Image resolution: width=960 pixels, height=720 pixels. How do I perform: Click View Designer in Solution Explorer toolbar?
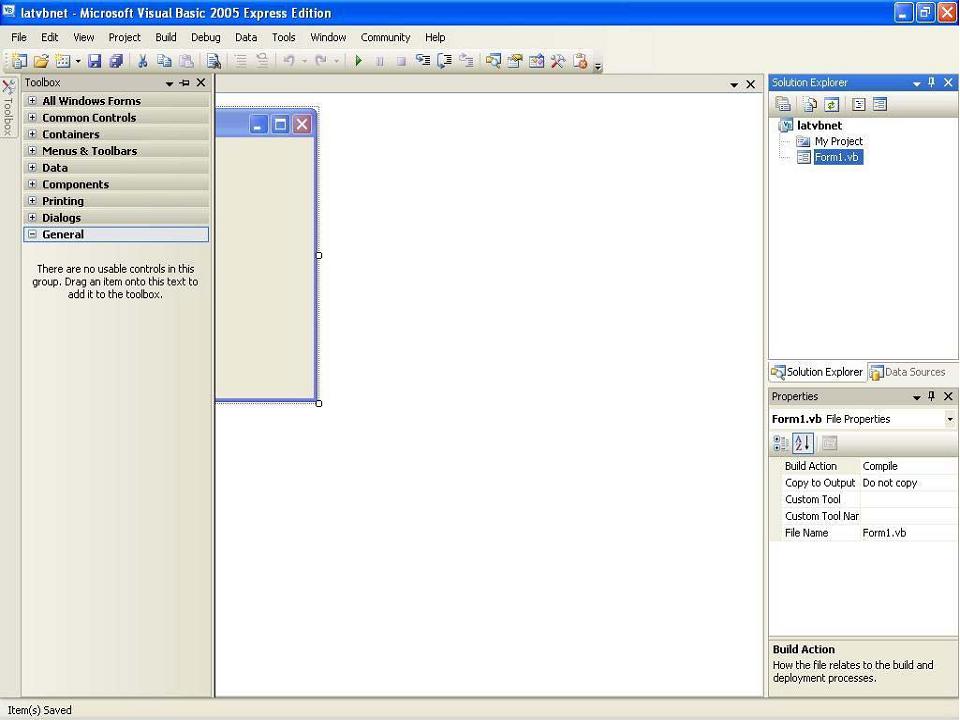click(x=880, y=105)
